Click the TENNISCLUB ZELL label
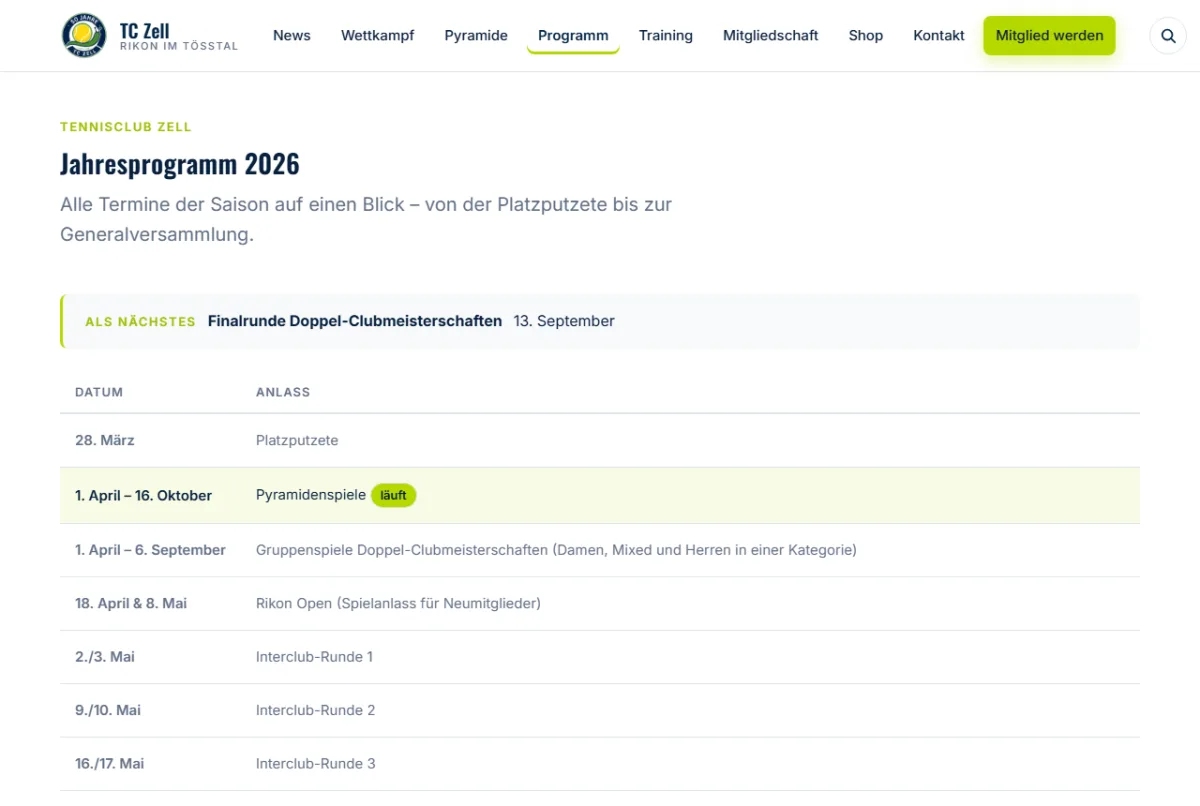Viewport: 1200px width, 806px height. pos(126,127)
